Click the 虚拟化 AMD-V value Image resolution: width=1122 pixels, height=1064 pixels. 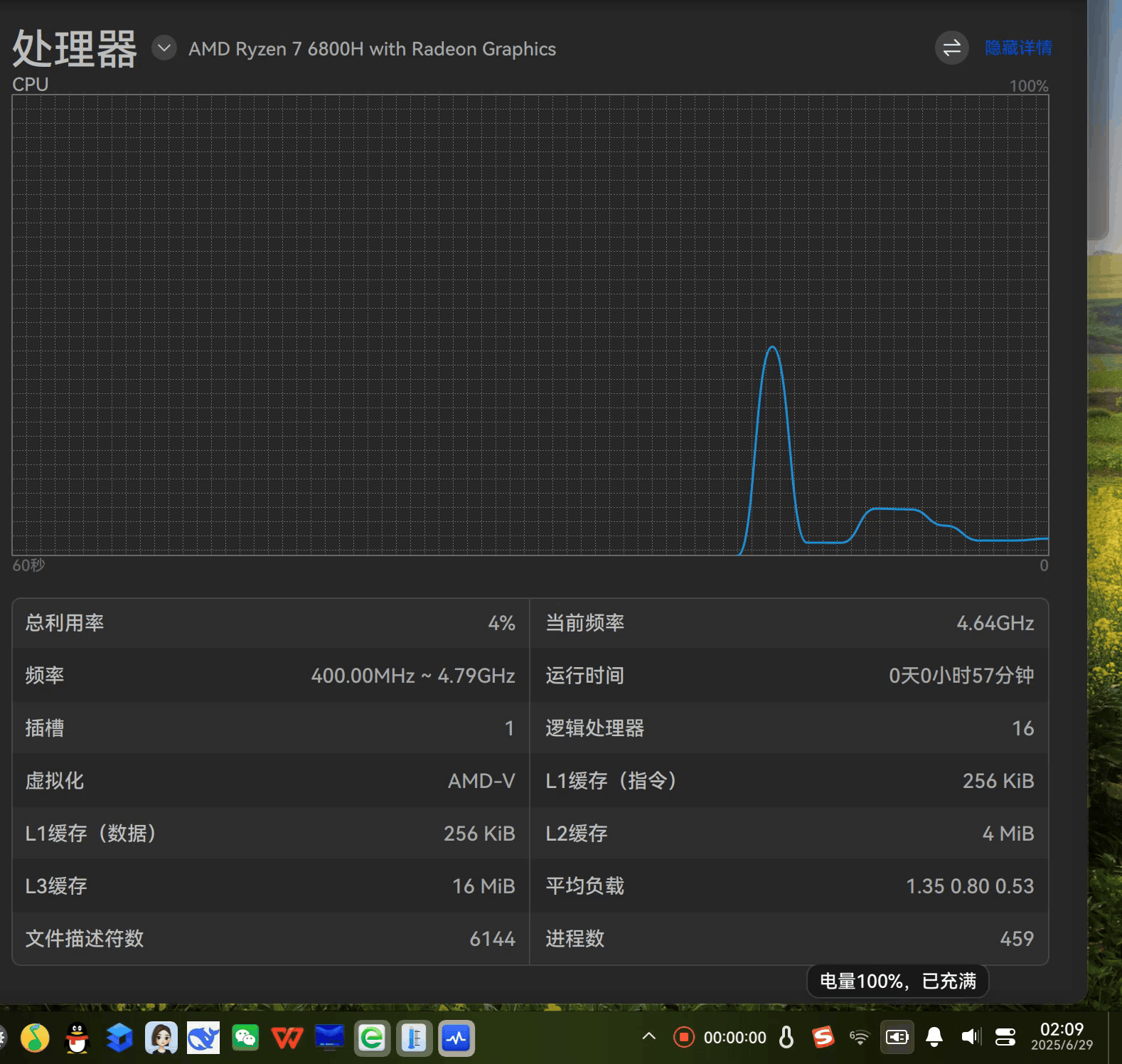(x=481, y=781)
